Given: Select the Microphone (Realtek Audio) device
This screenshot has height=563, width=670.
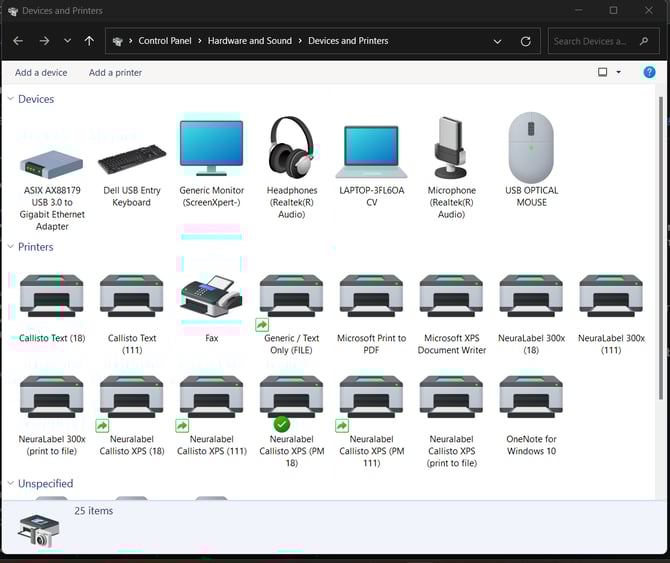Looking at the screenshot, I should click(x=451, y=150).
